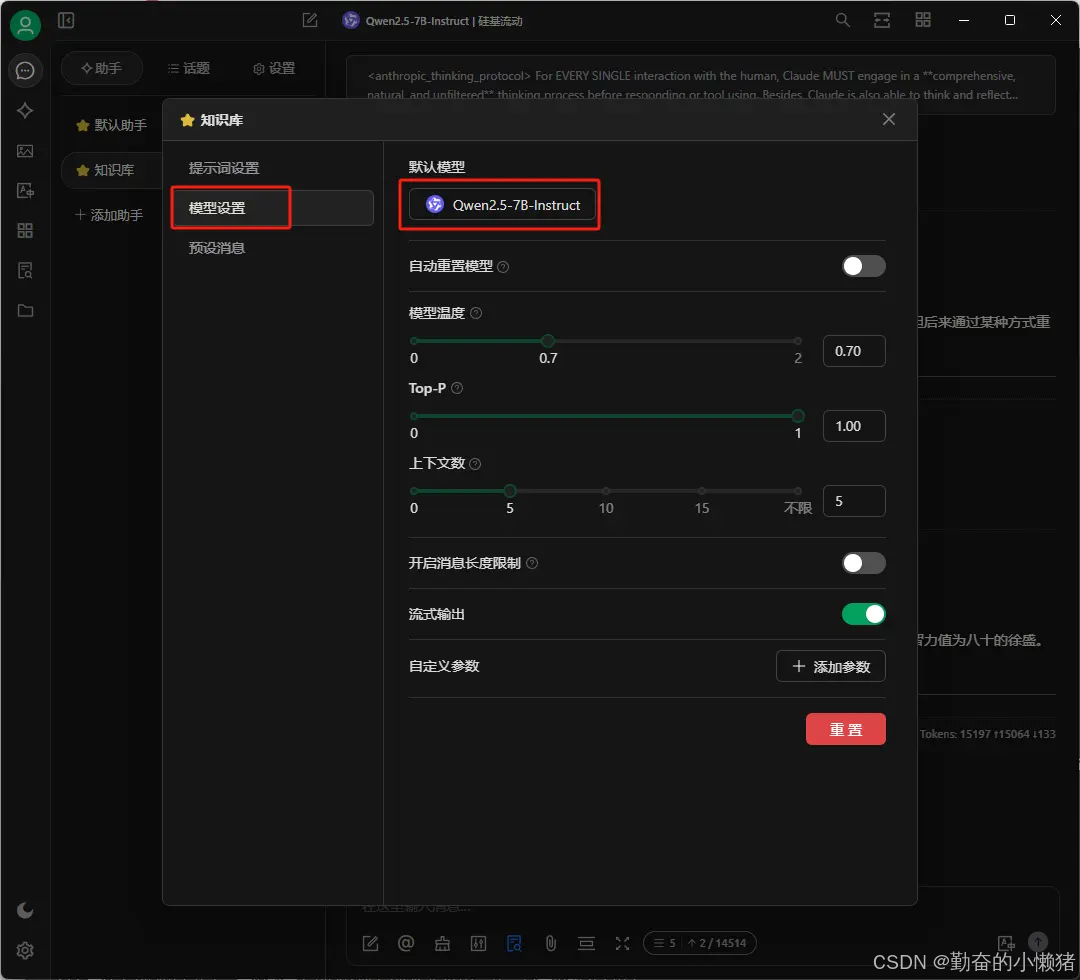Attach file with paperclip icon
The width and height of the screenshot is (1080, 980).
point(550,943)
